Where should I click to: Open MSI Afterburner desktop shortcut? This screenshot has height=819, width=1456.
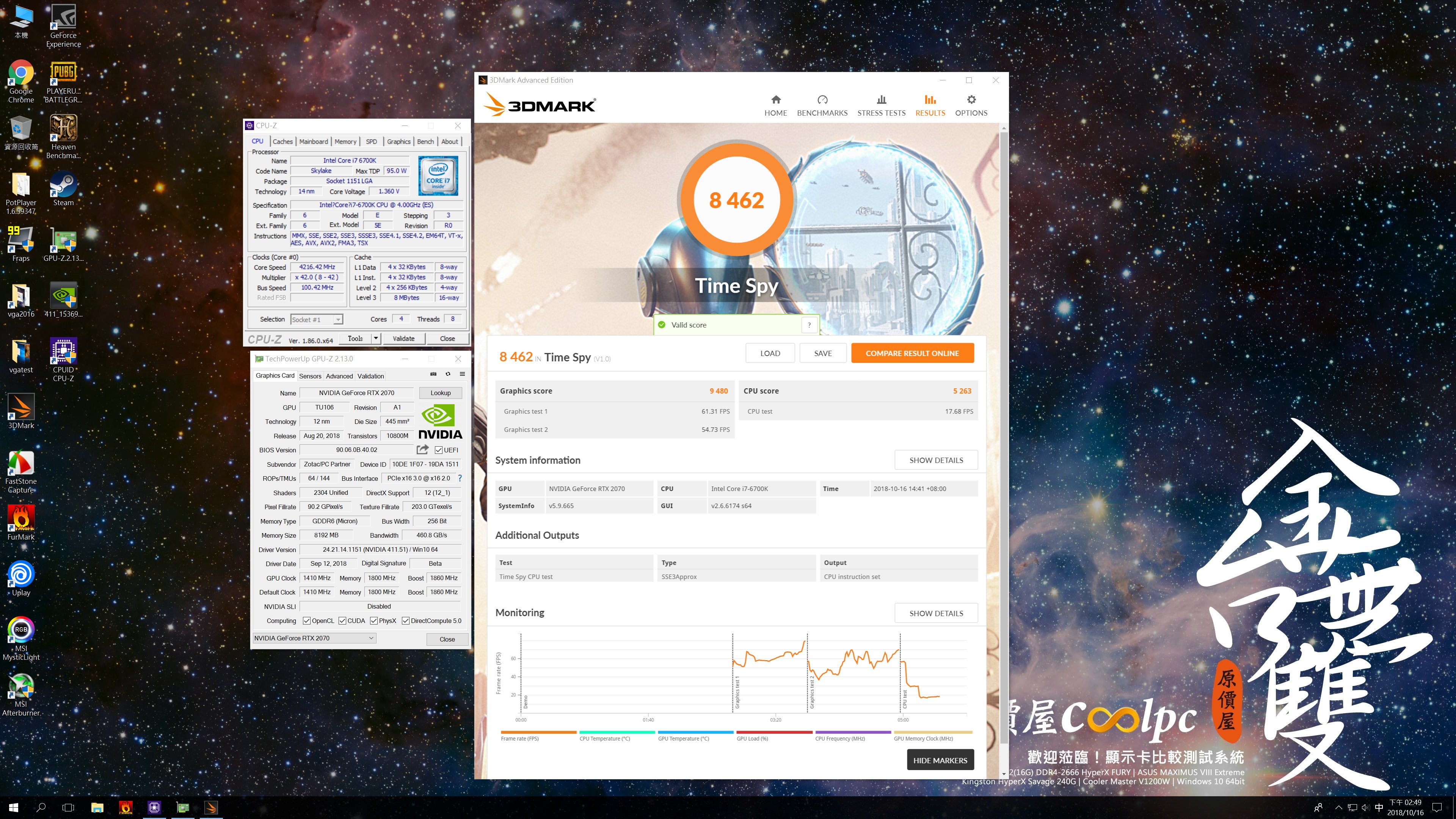[21, 695]
